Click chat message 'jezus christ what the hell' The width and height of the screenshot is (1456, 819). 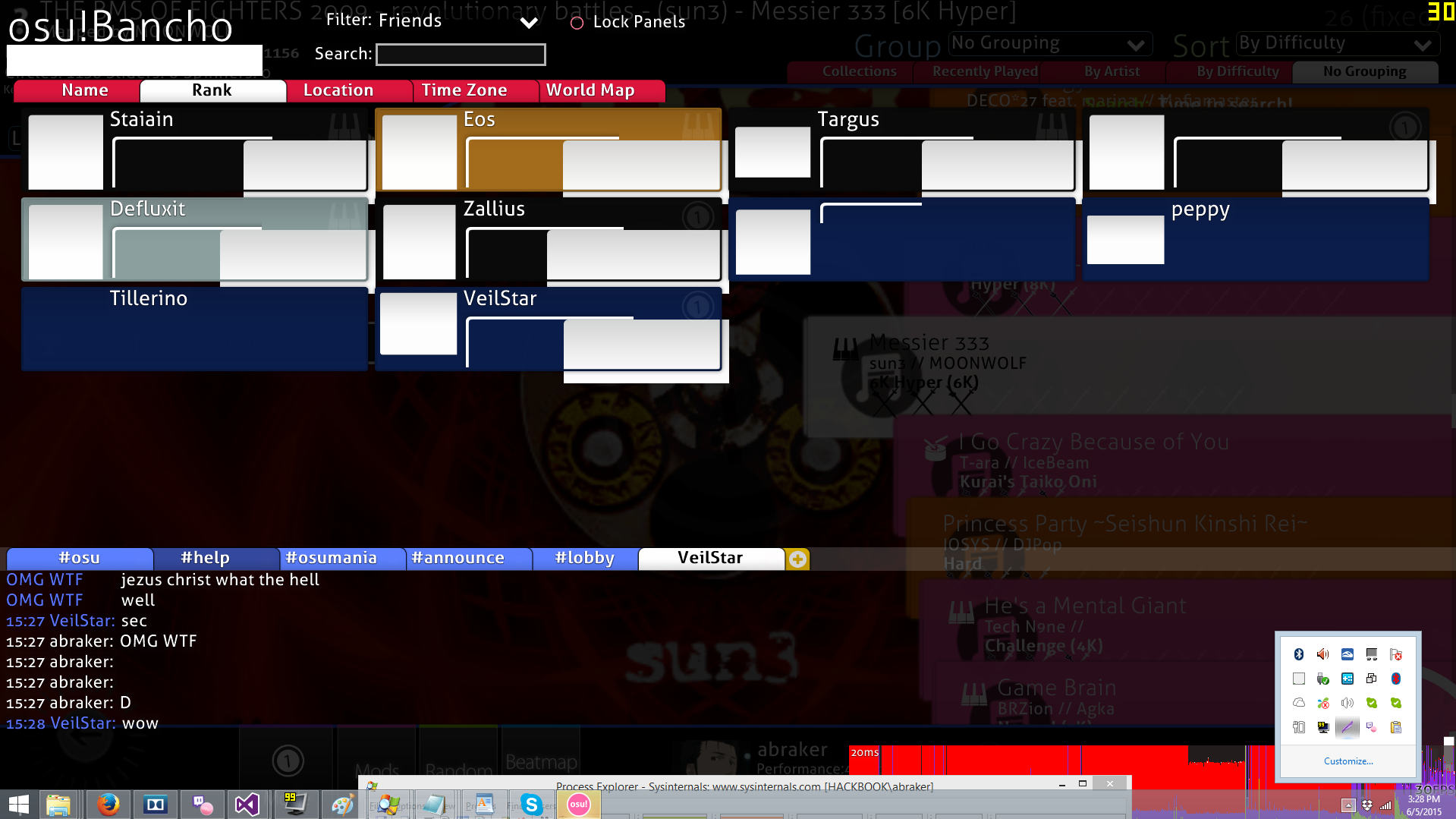[220, 580]
